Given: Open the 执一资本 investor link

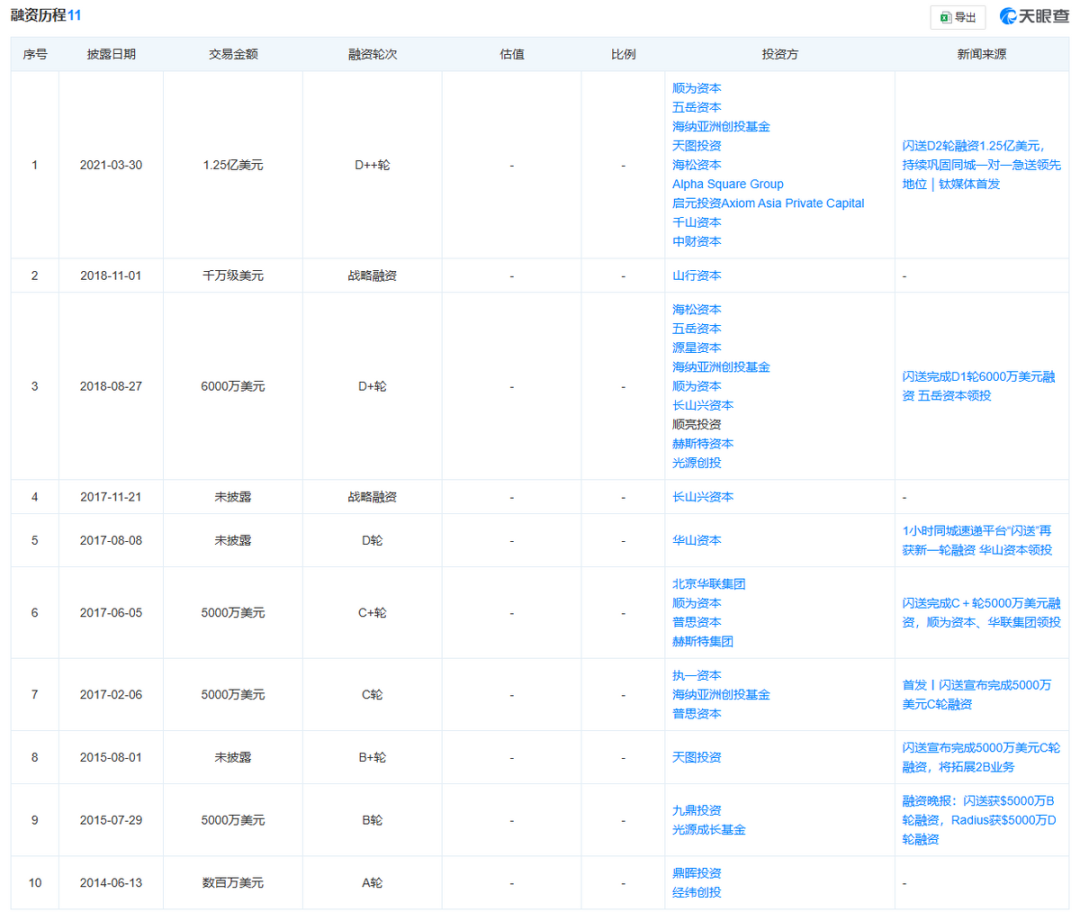Looking at the screenshot, I should (696, 675).
